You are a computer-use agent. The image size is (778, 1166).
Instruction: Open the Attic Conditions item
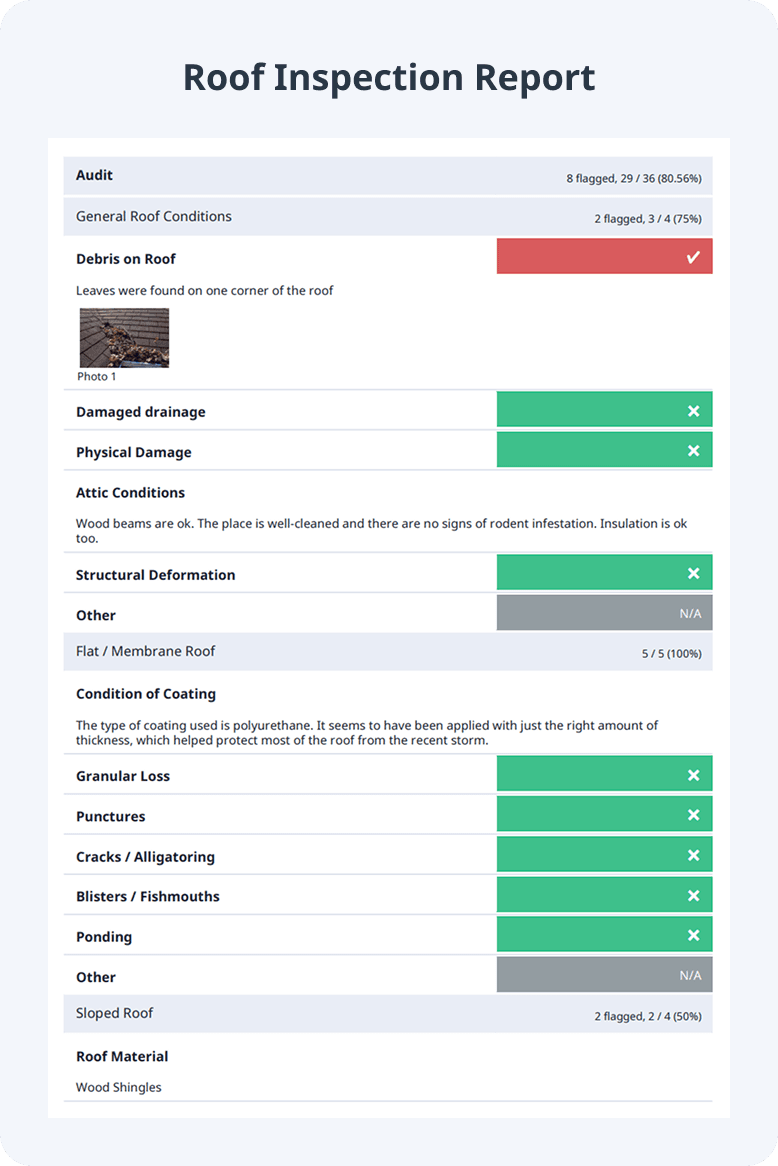130,492
